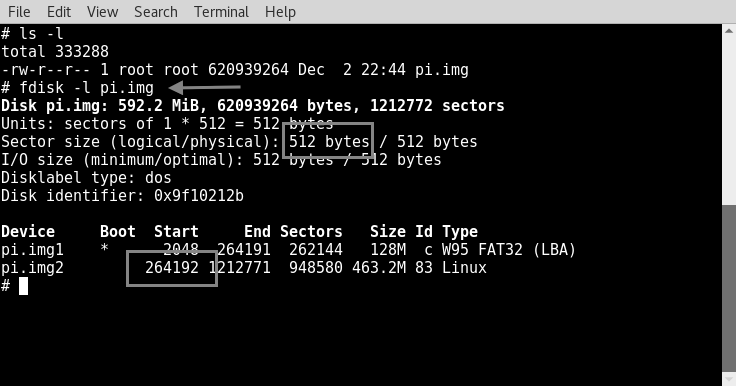Screen dimensions: 736x386
Task: Click the Sectors column header
Action: (311, 232)
